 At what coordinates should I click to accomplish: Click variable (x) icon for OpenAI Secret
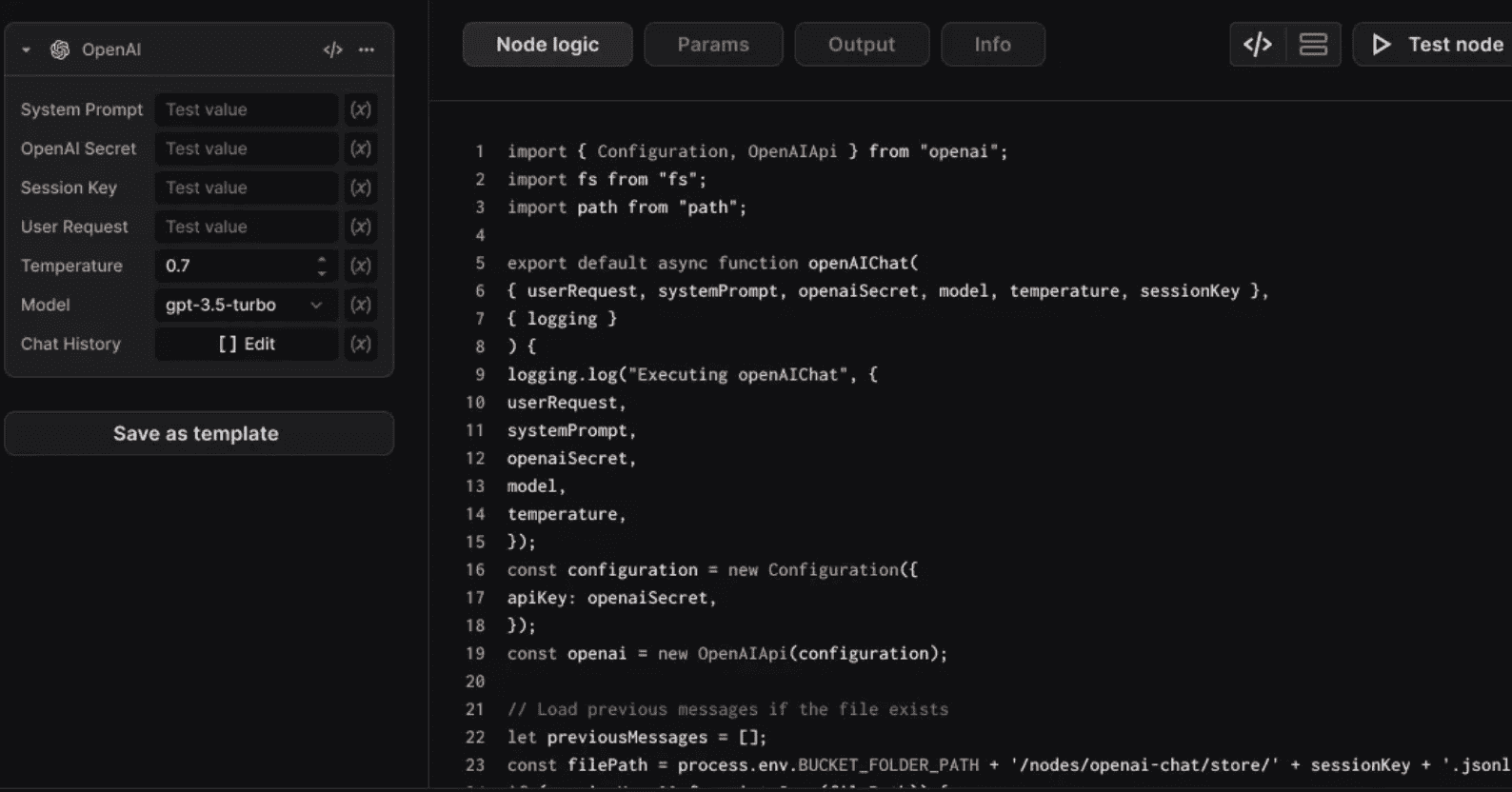point(360,148)
